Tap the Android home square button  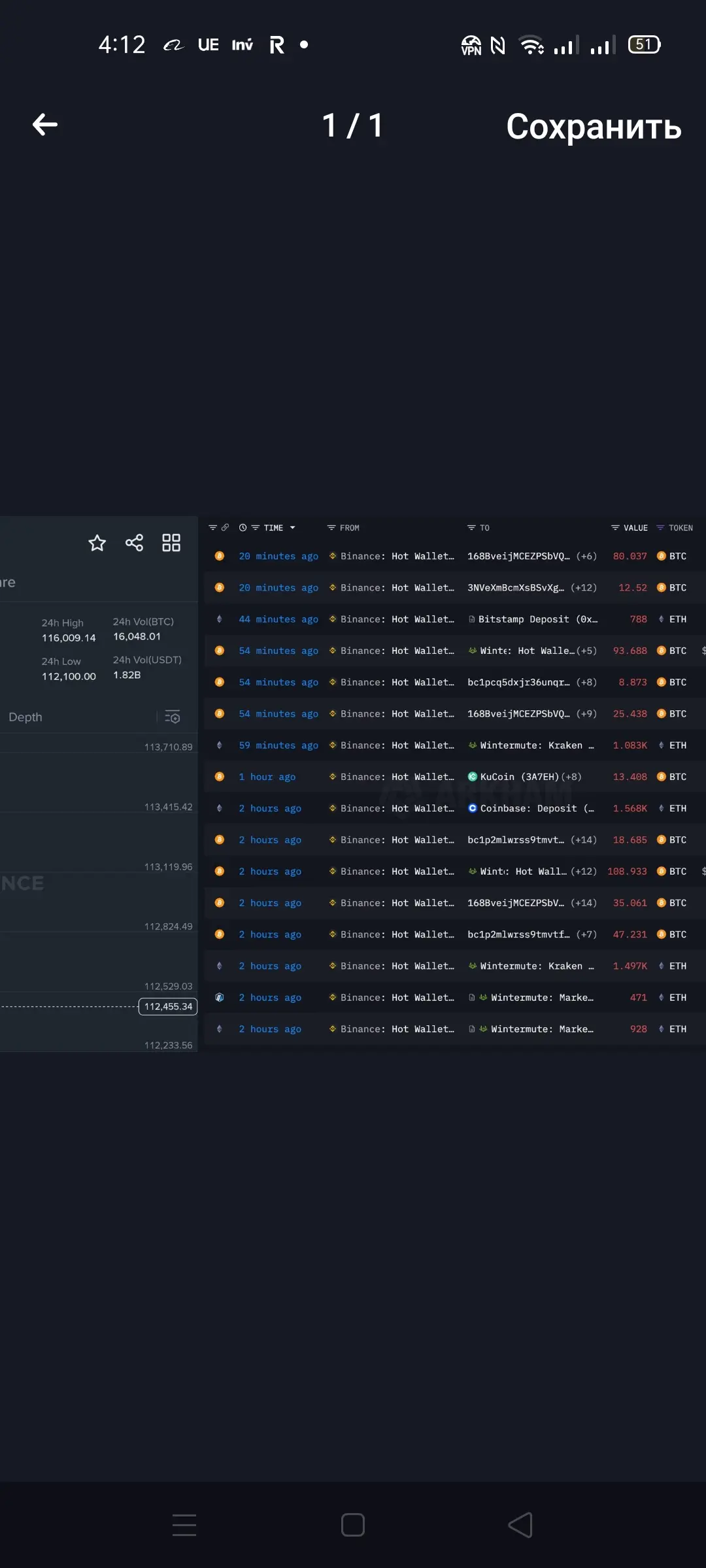click(353, 1526)
